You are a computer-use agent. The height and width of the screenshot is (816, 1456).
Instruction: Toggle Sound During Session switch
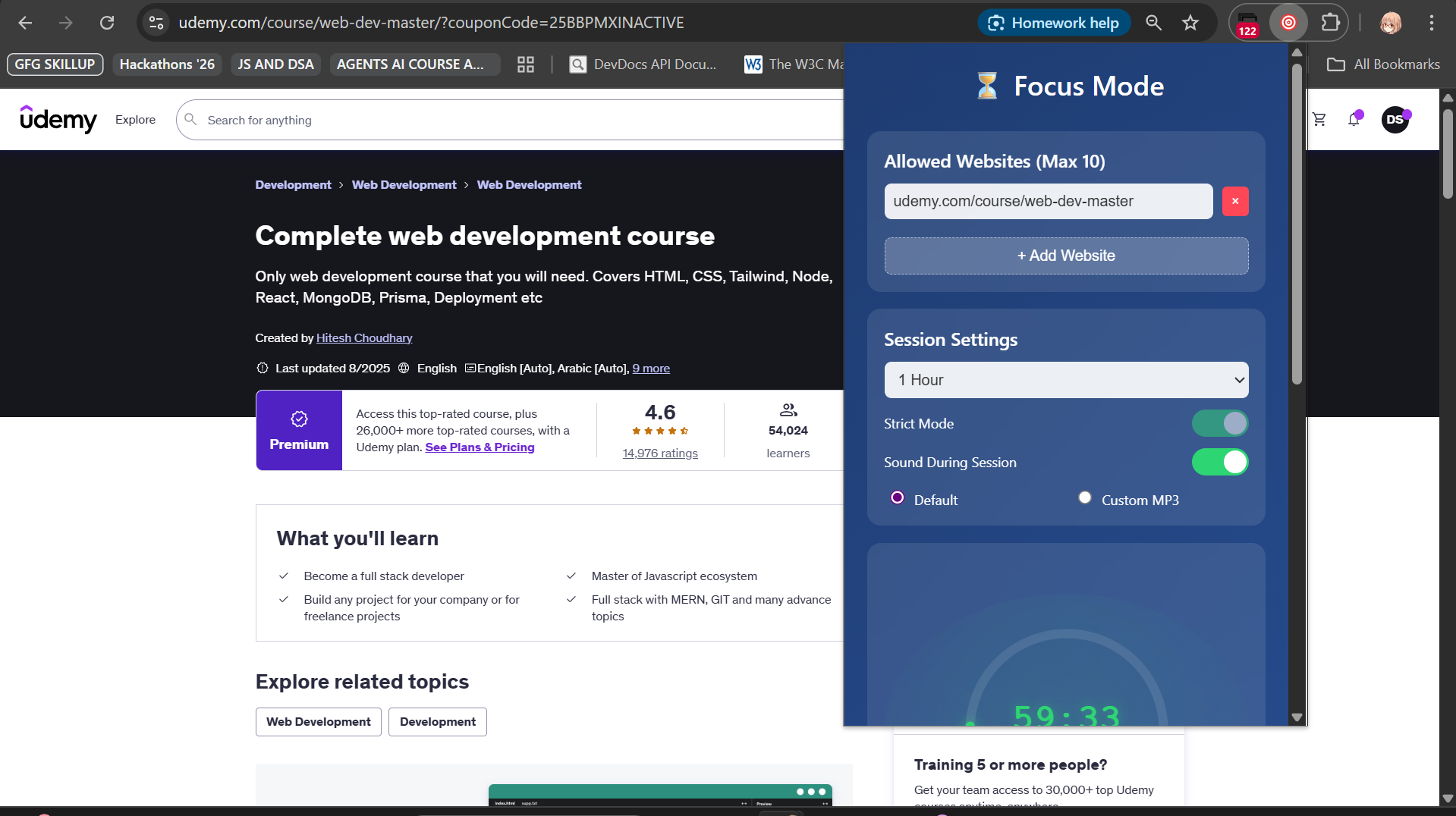pyautogui.click(x=1220, y=463)
